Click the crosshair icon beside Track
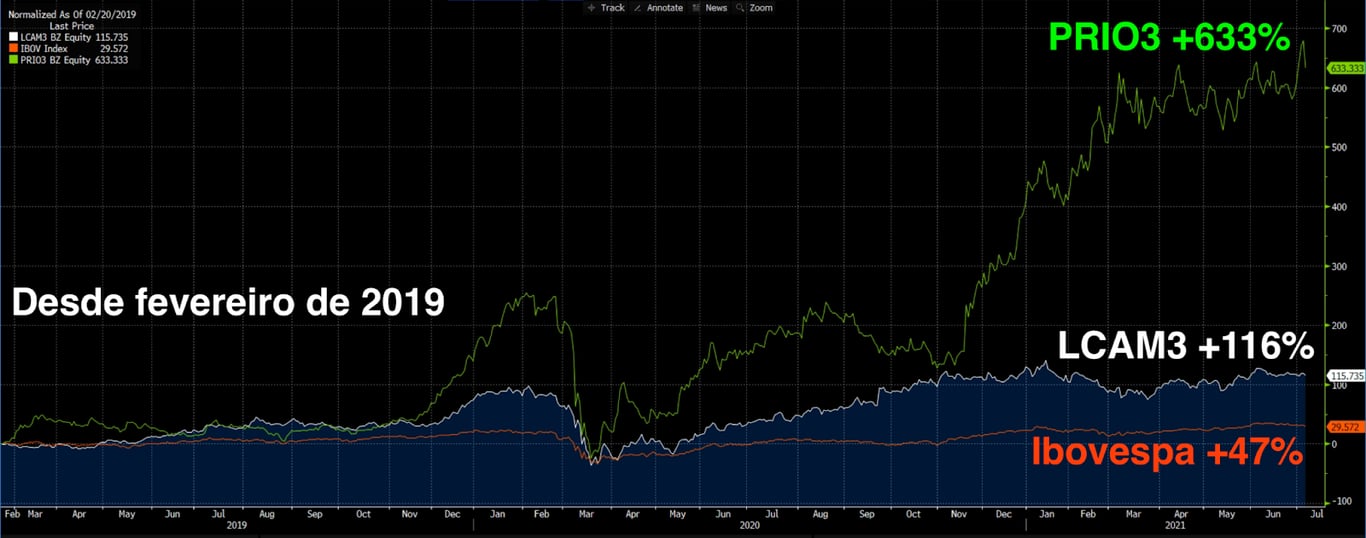Screen dimensions: 1366x538 pyautogui.click(x=592, y=8)
